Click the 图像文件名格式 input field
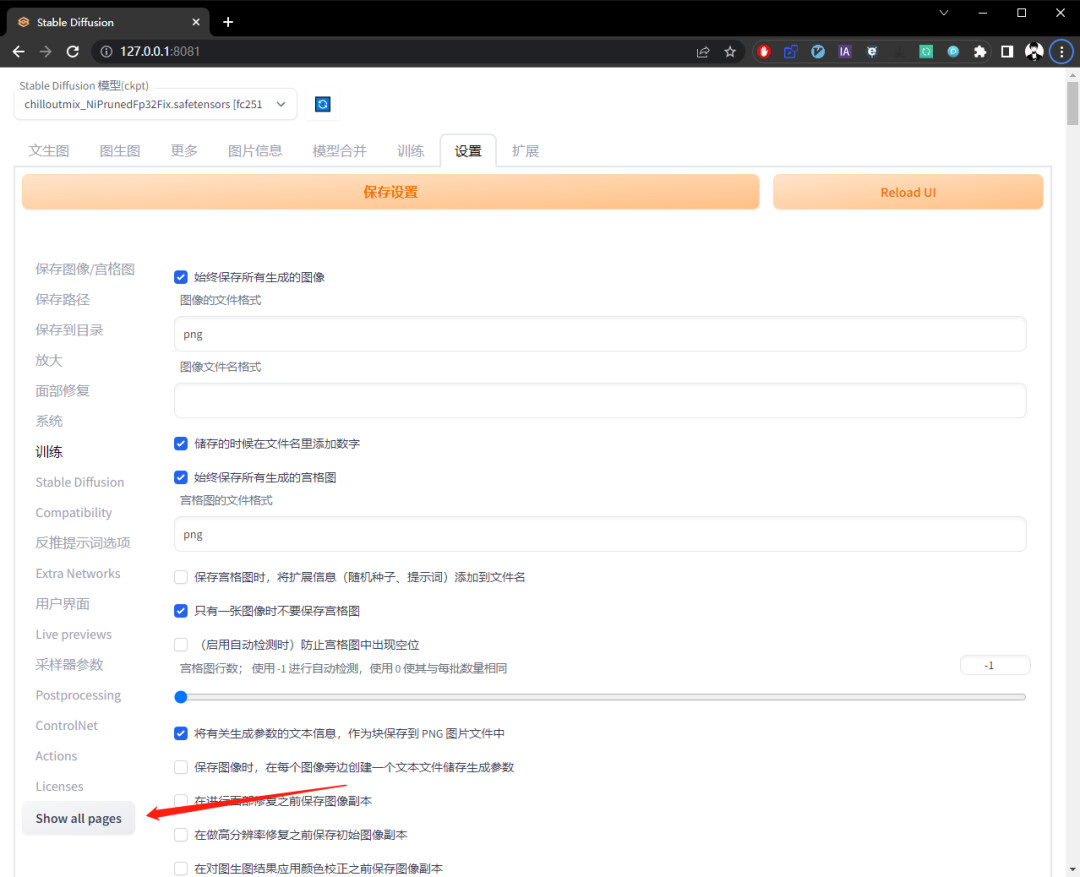This screenshot has width=1080, height=877. tap(600, 400)
